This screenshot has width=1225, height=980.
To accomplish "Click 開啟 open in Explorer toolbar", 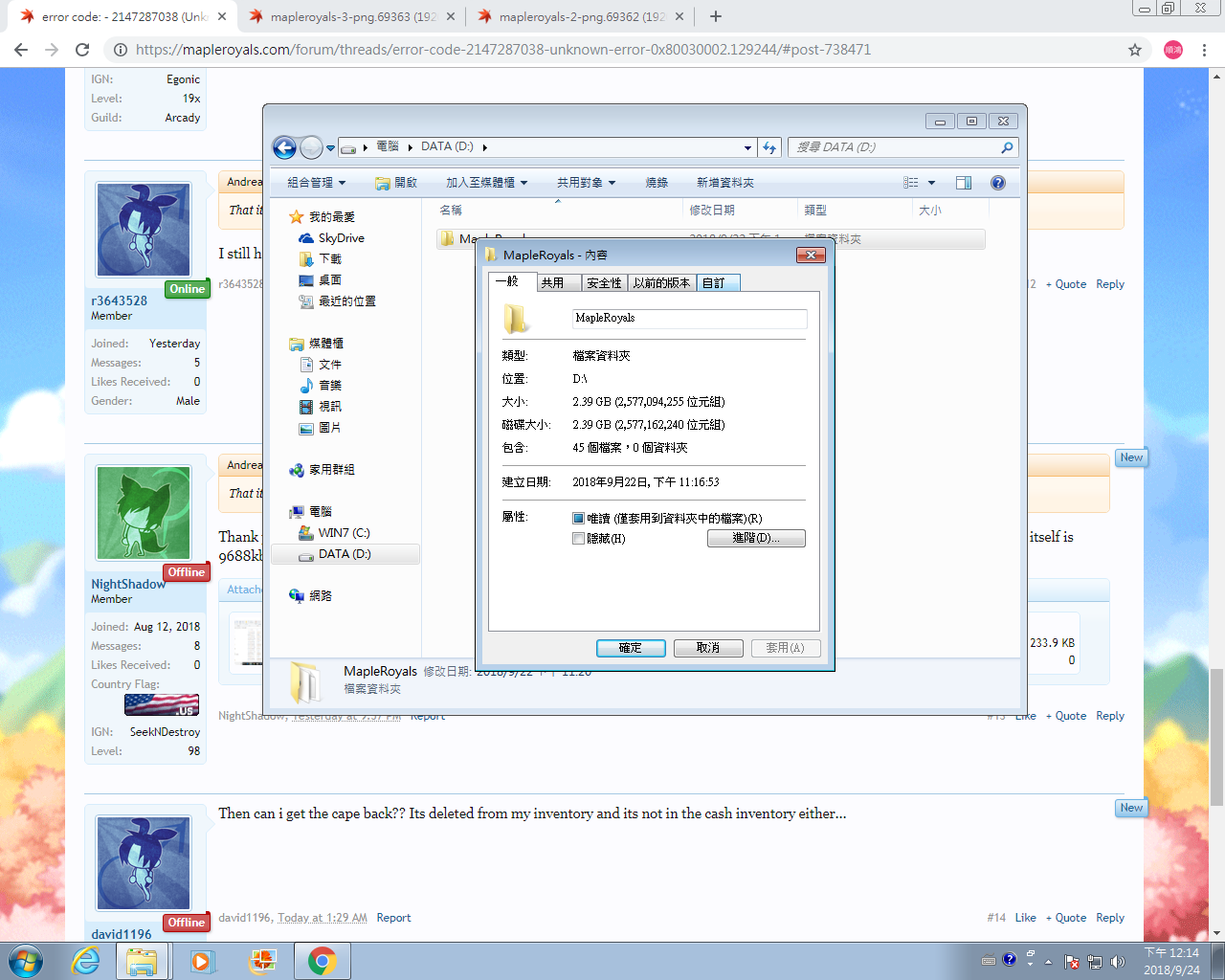I will 396,183.
